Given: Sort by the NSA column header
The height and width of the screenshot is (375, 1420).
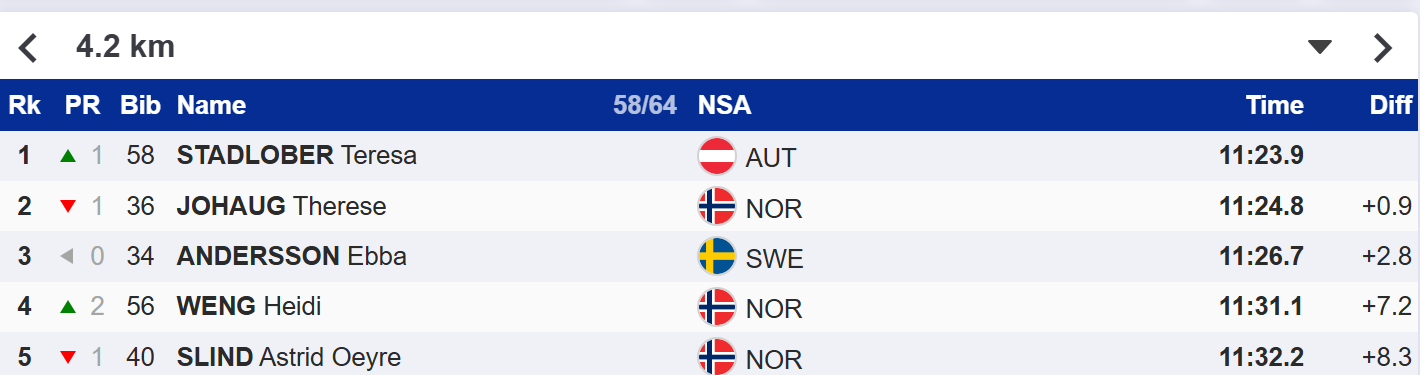Looking at the screenshot, I should point(724,105).
